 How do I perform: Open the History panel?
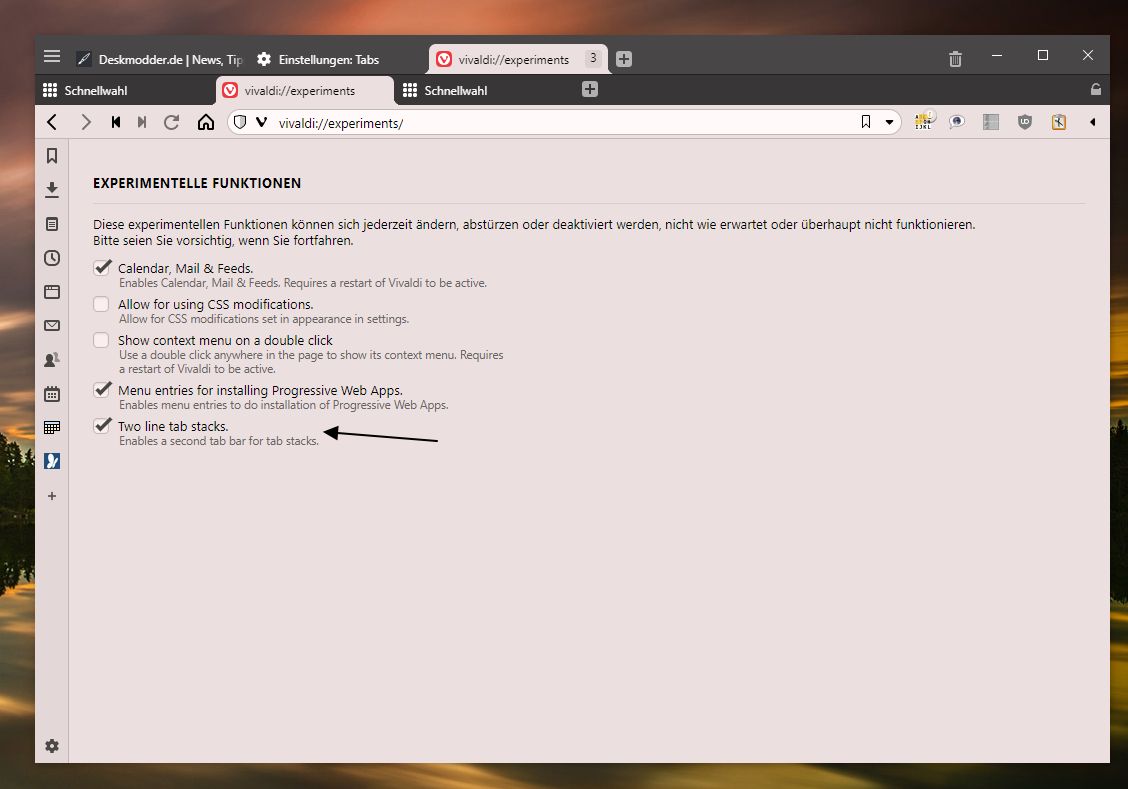coord(52,257)
